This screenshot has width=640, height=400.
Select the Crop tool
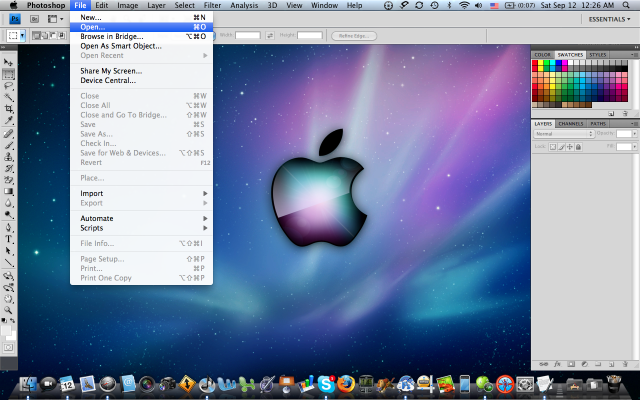pyautogui.click(x=8, y=109)
